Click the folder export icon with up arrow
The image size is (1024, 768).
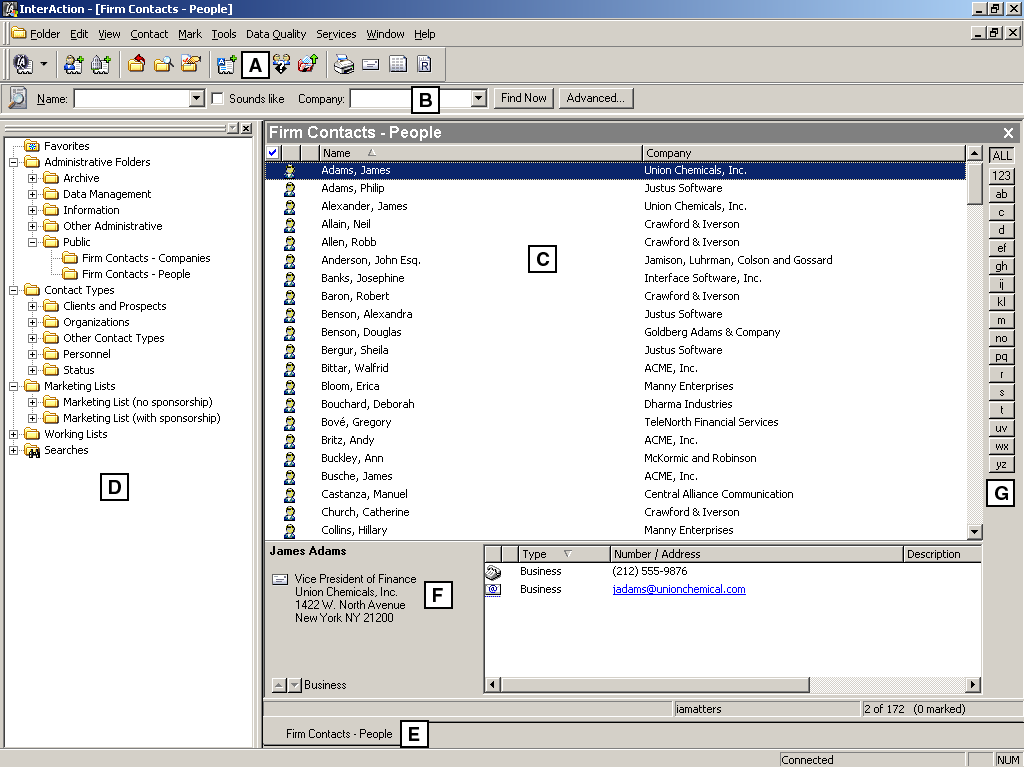(x=307, y=64)
